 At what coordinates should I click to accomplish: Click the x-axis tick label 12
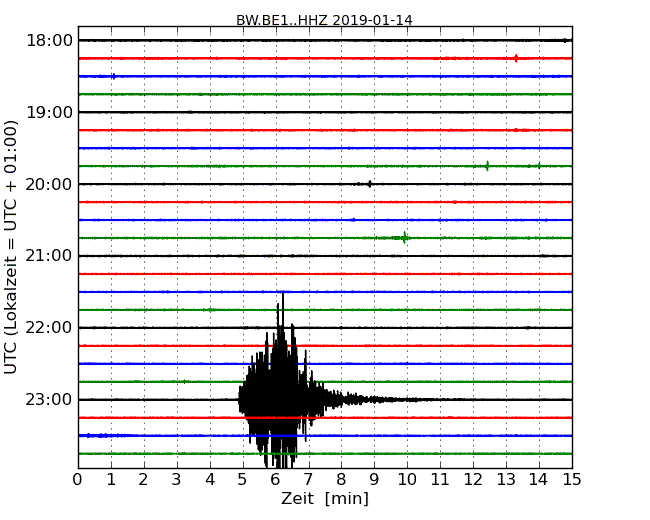[x=473, y=479]
